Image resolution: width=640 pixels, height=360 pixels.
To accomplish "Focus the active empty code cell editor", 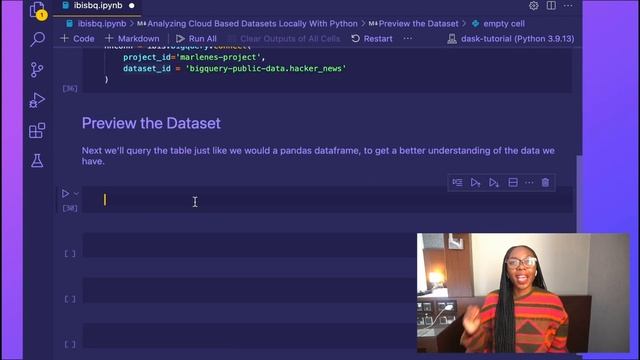I will point(327,200).
